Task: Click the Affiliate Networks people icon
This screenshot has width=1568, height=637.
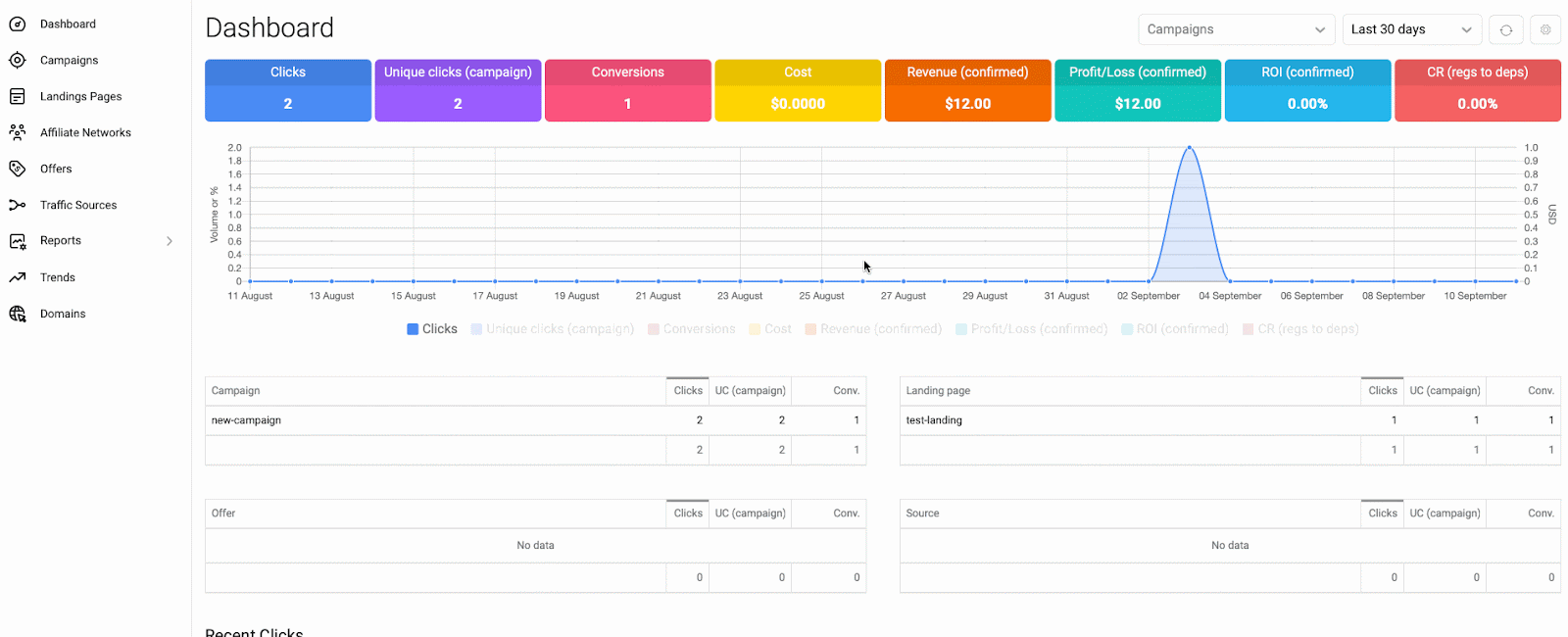Action: tap(17, 132)
